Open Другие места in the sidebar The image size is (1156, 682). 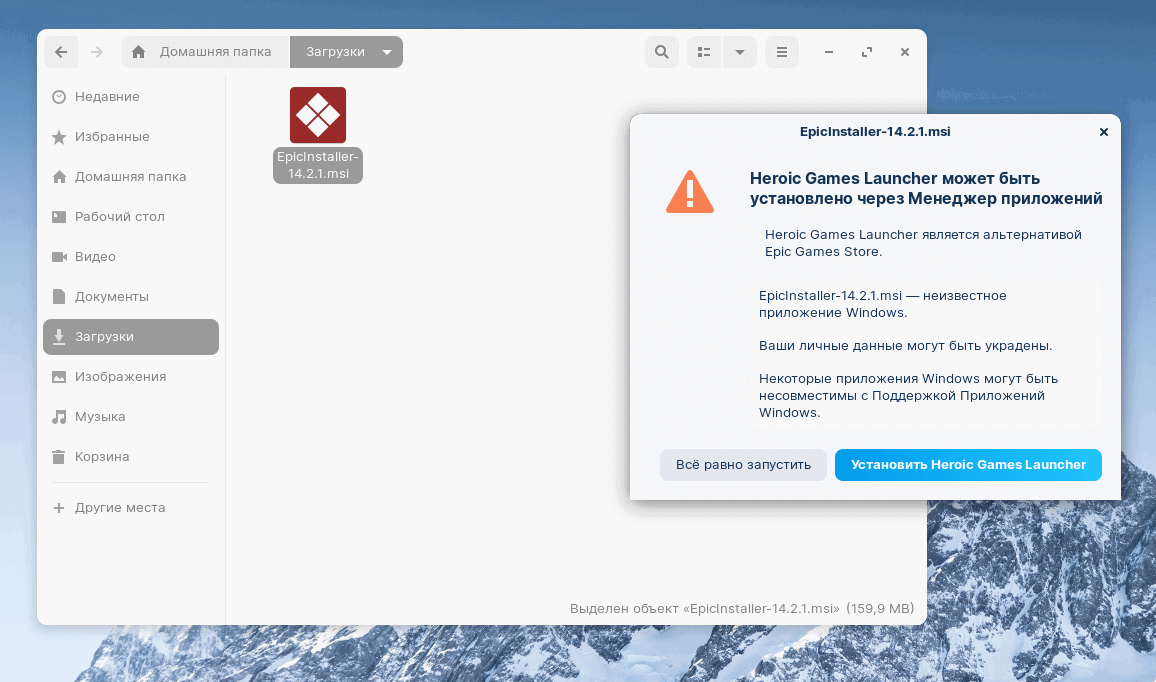[130, 507]
